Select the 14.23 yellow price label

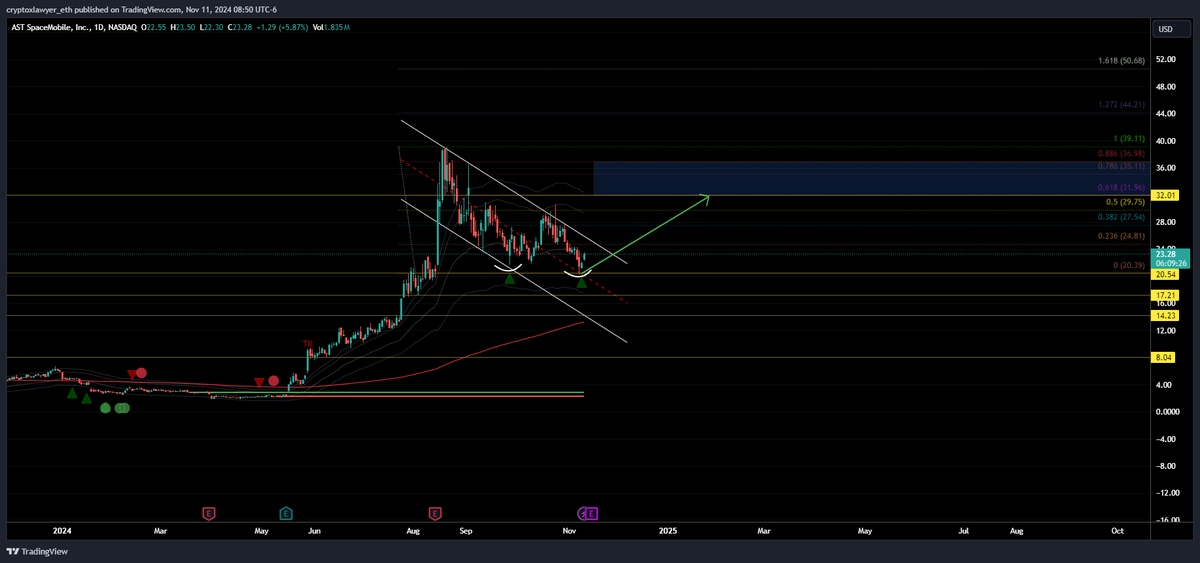pos(1165,315)
